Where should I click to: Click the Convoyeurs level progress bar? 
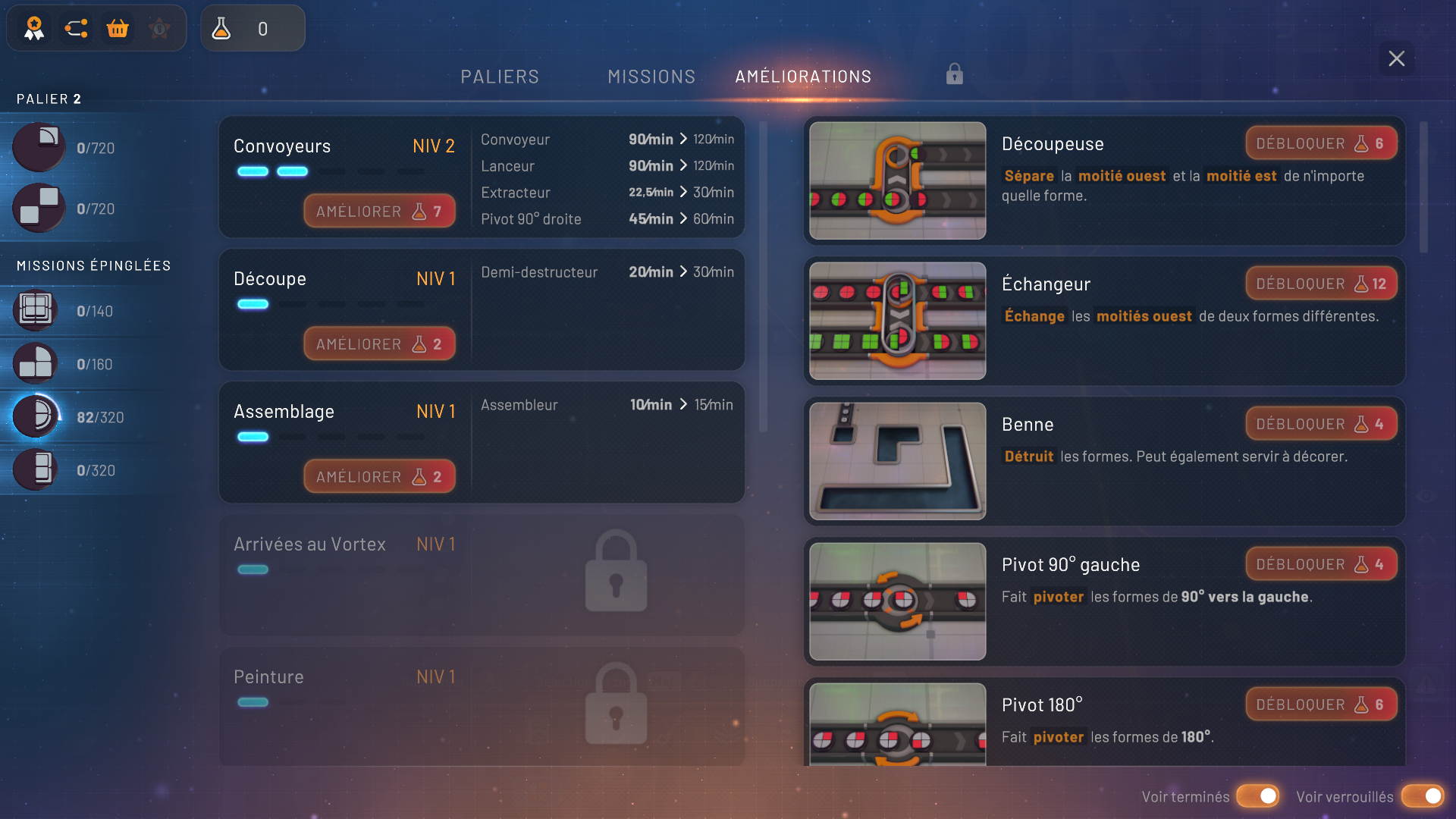click(x=331, y=171)
